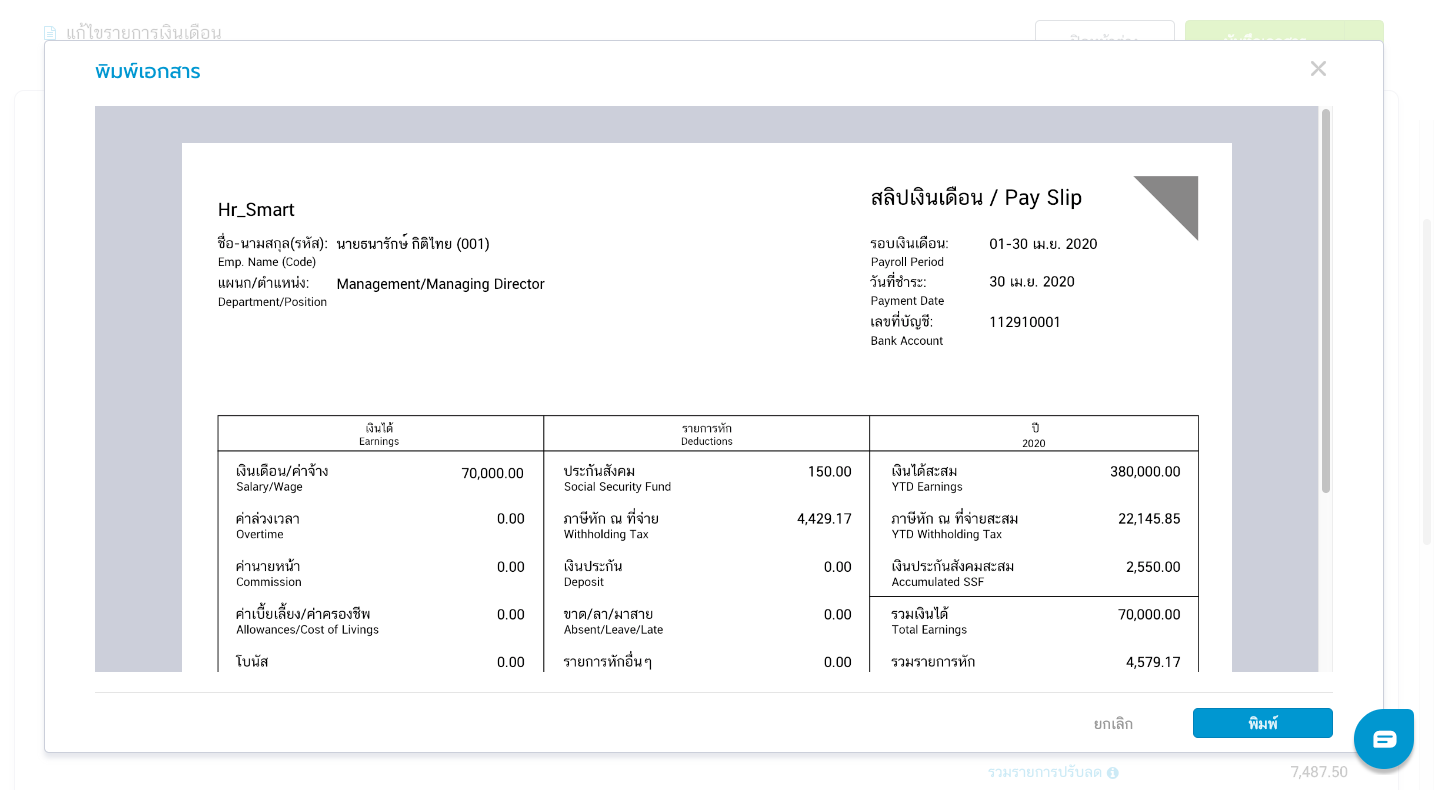Click payroll period 01-30 เม.ย. 2020
This screenshot has height=790, width=1434.
click(1043, 244)
